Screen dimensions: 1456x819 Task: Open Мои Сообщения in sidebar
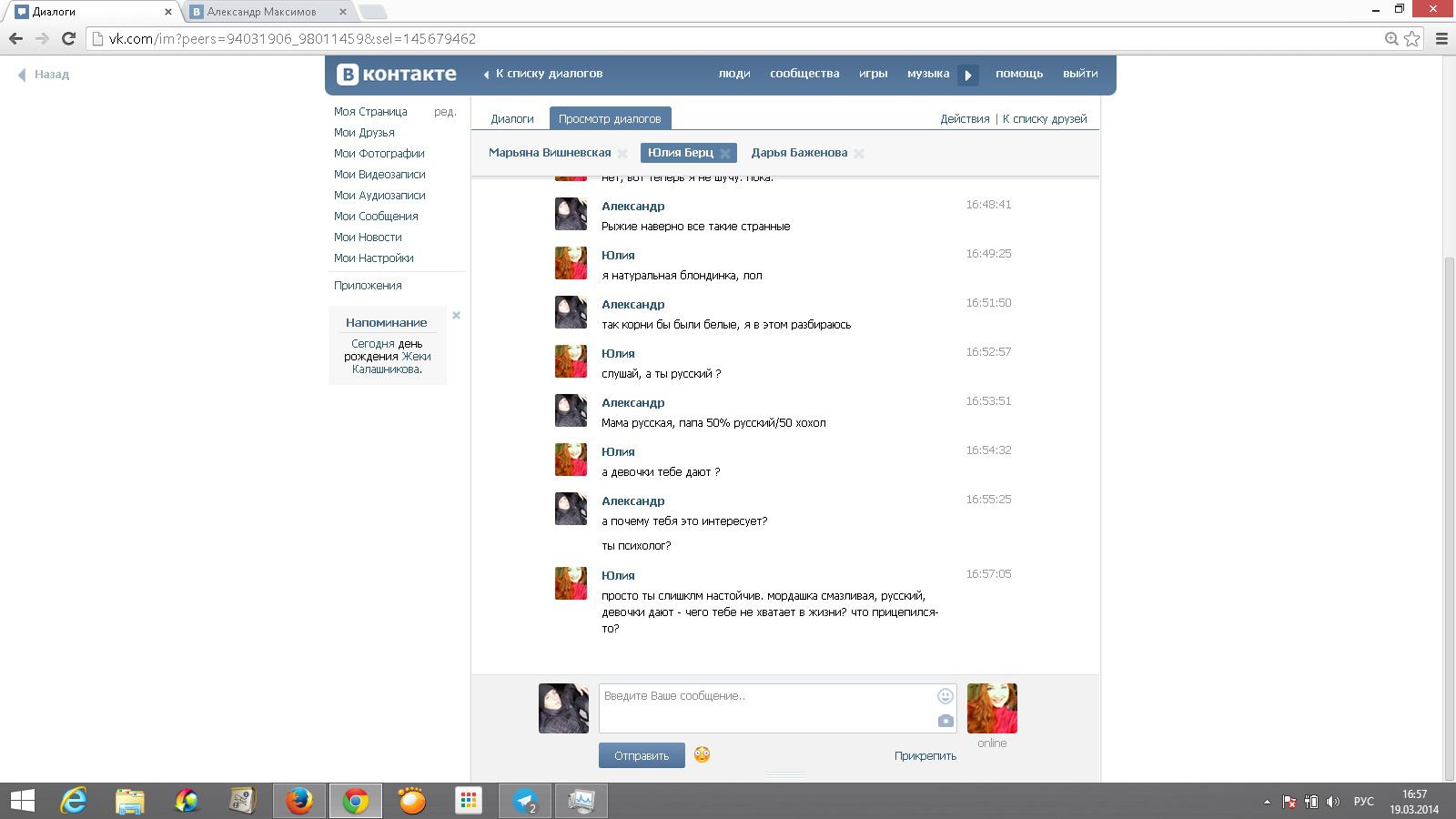point(376,217)
